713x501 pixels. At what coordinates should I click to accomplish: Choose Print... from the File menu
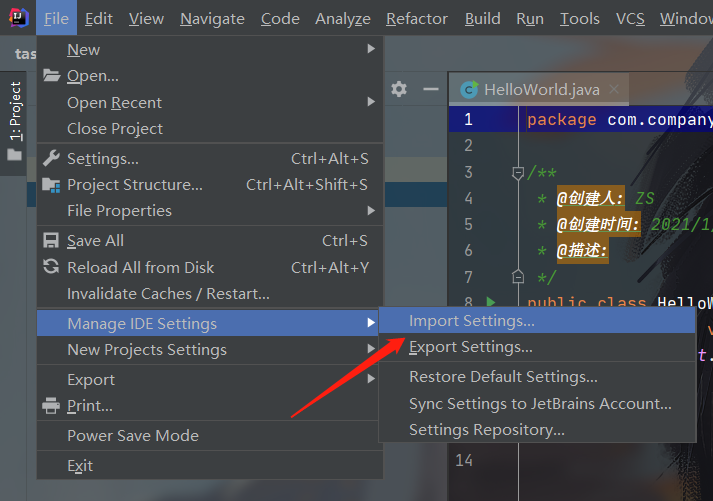[x=207, y=406]
